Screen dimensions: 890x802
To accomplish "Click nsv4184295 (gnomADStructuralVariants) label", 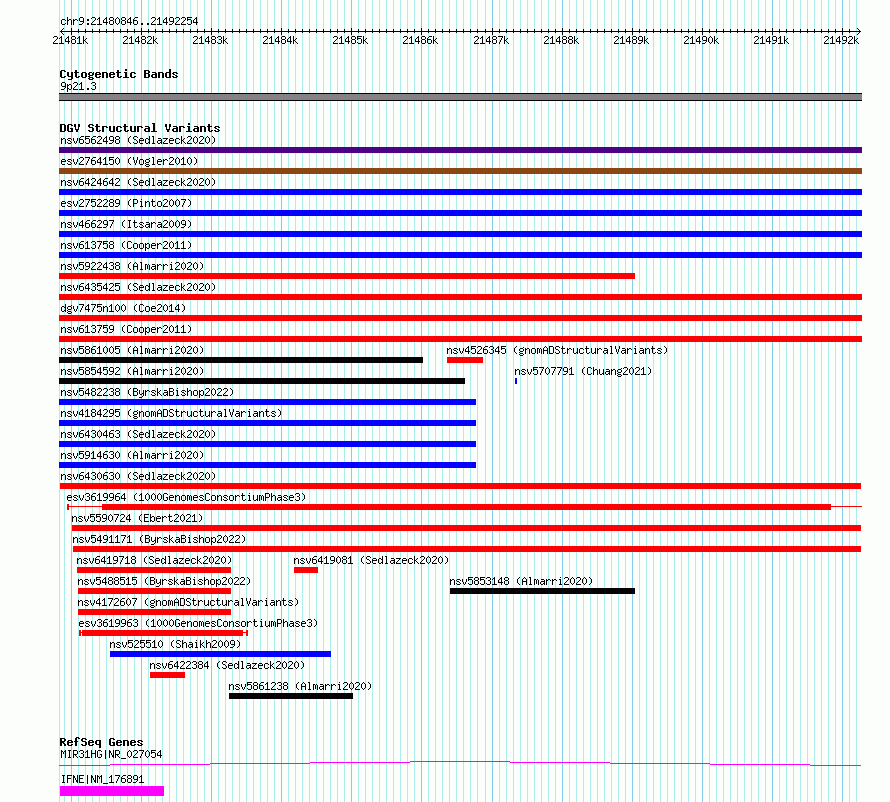I will coord(171,413).
